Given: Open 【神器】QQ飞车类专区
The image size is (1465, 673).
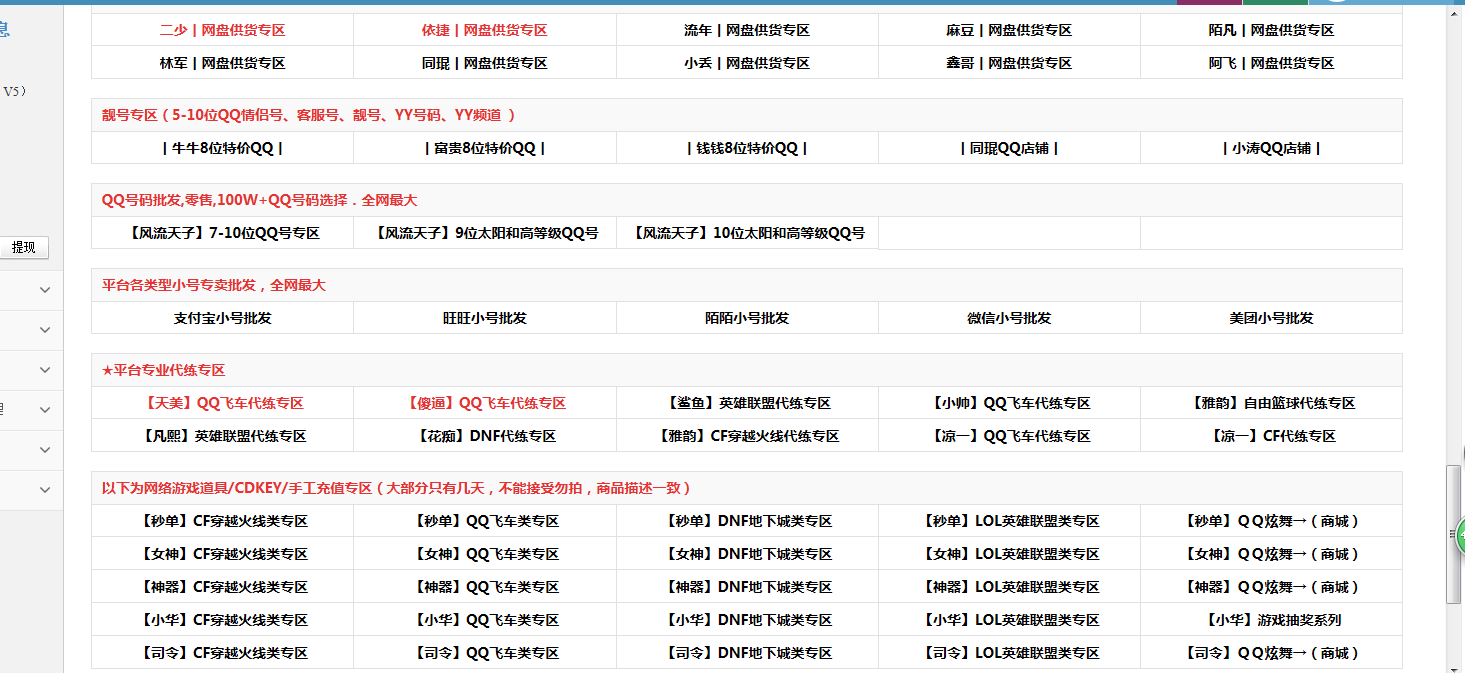Looking at the screenshot, I should 484,587.
